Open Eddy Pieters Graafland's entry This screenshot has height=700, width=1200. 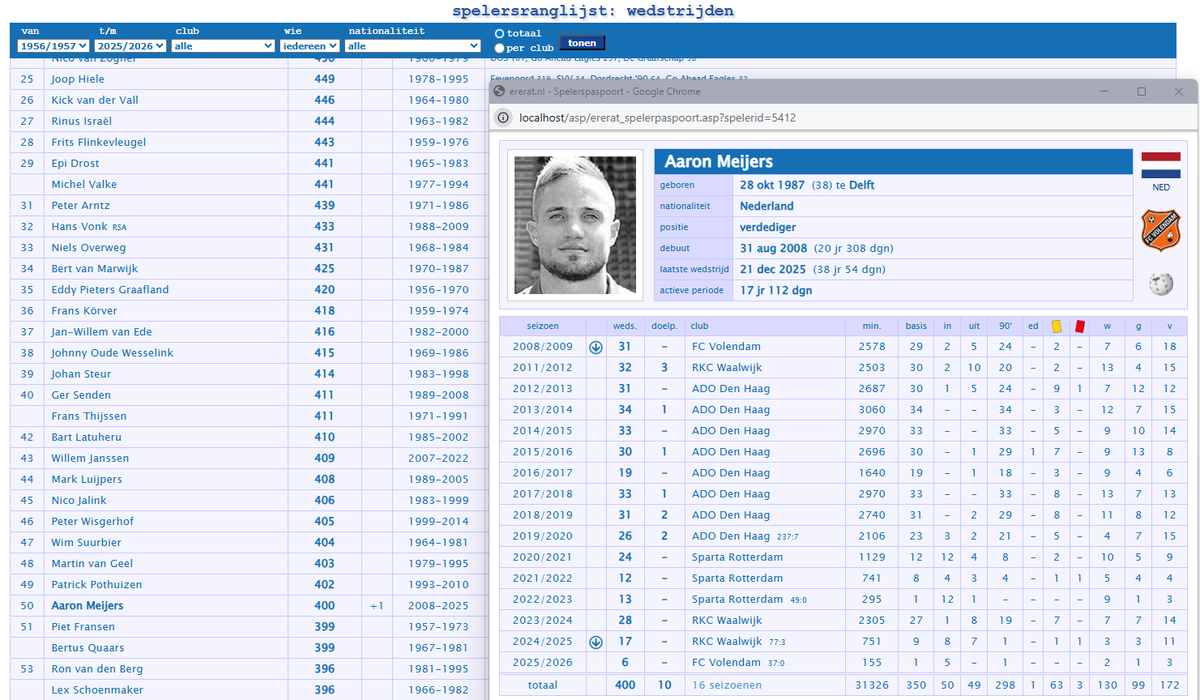[x=110, y=290]
